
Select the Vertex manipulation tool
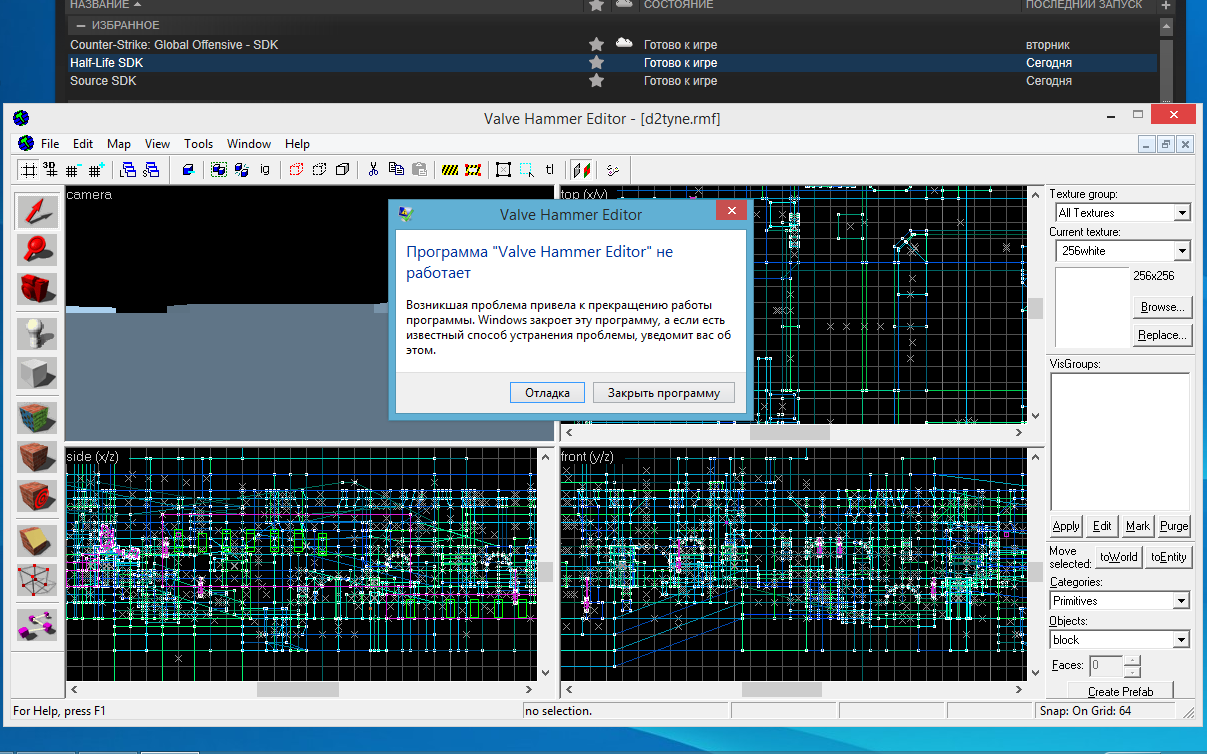point(37,578)
